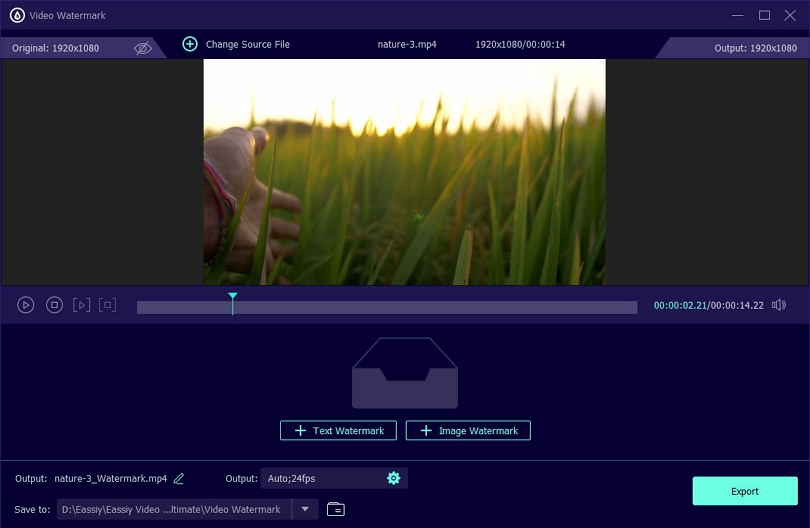810x528 pixels.
Task: Click the plus icon for Change Source File
Action: coord(190,44)
